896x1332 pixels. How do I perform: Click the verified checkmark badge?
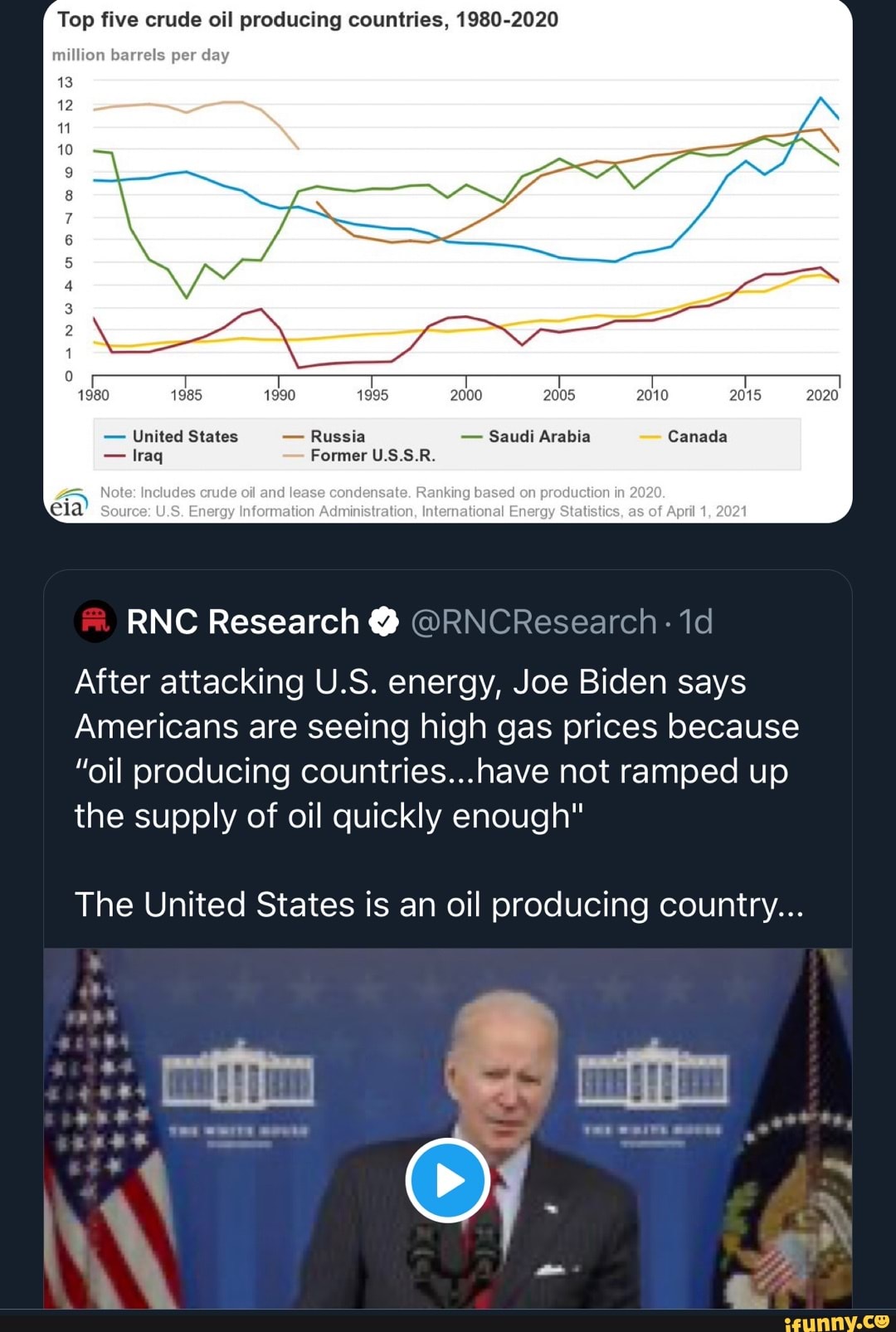click(382, 621)
